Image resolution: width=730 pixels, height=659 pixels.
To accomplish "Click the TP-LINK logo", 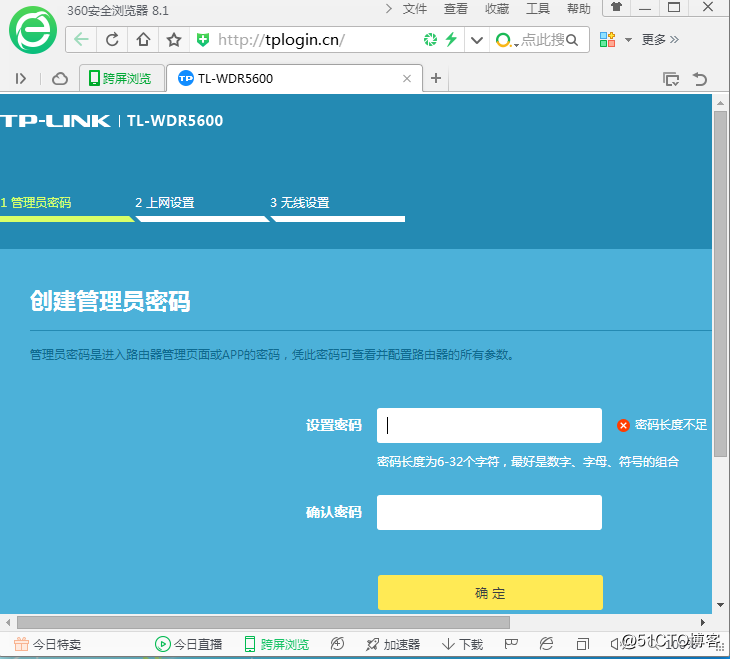I will point(55,121).
